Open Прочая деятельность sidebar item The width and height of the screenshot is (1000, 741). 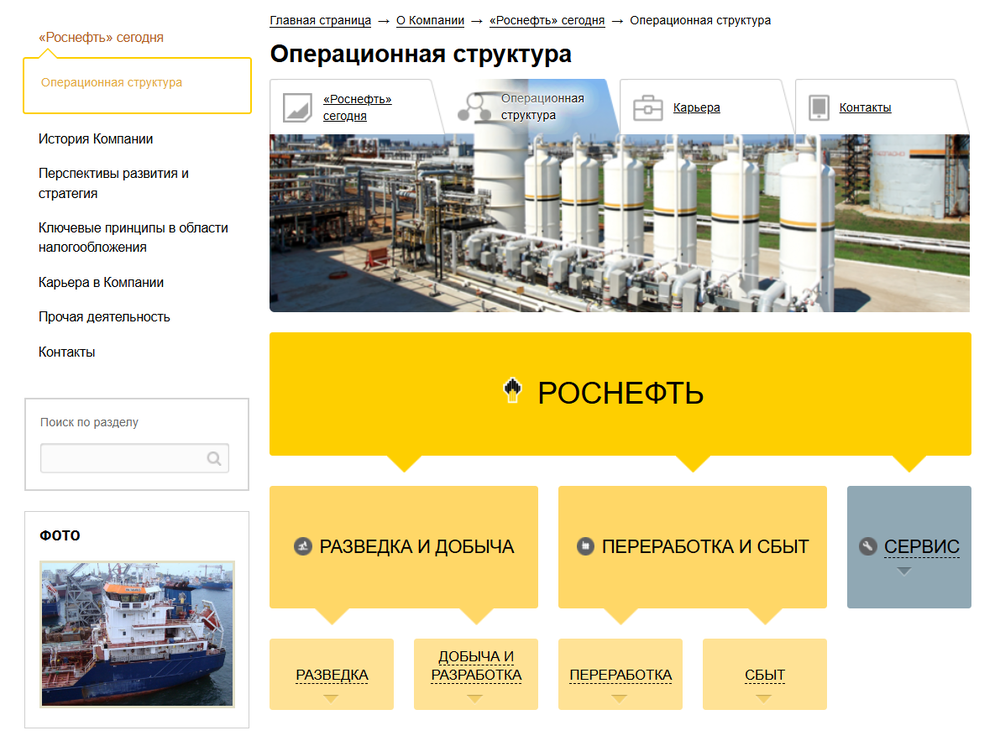[x=104, y=317]
